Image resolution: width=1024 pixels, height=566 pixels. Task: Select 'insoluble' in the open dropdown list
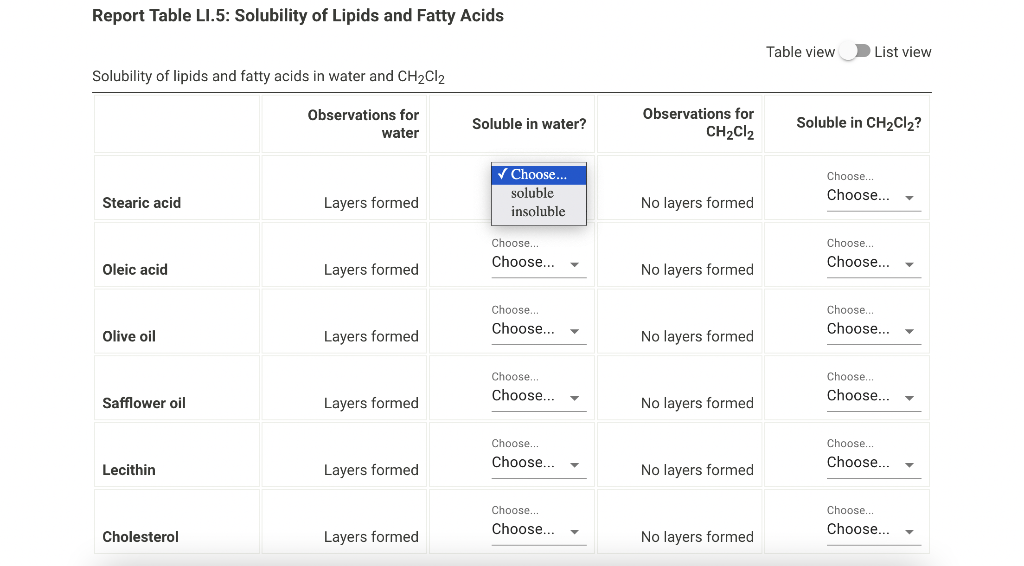[539, 212]
